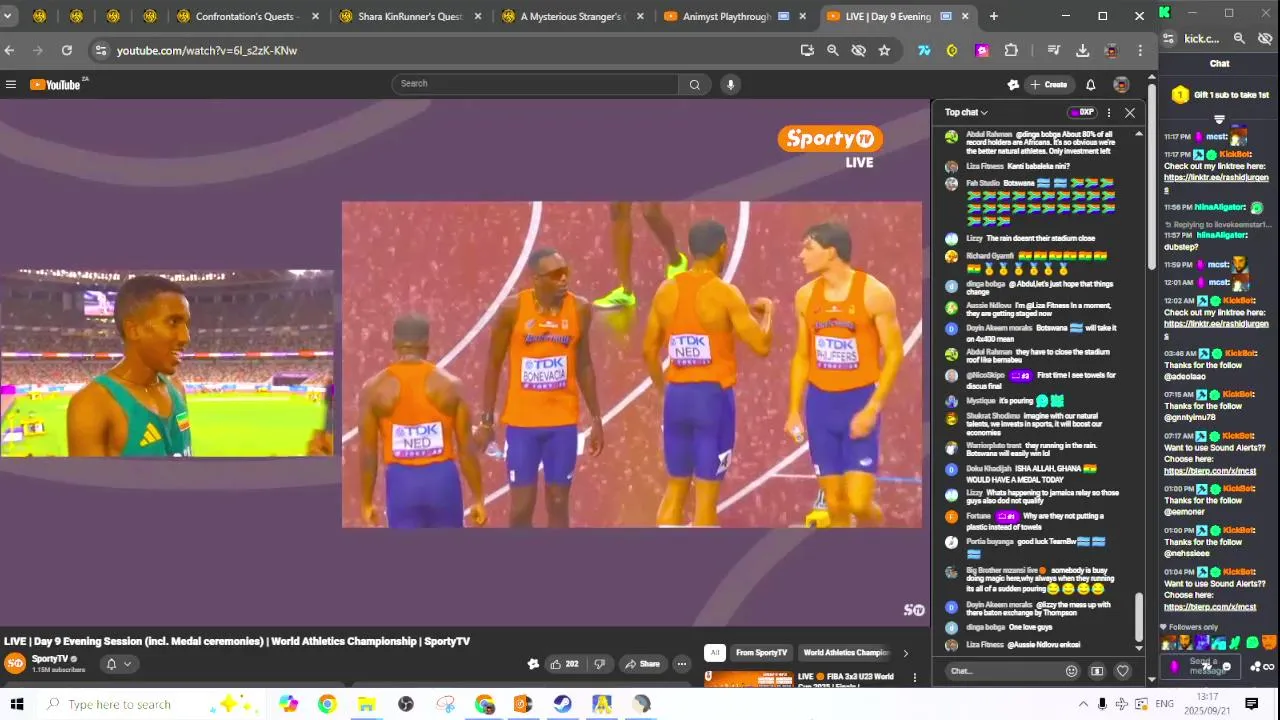Image resolution: width=1280 pixels, height=720 pixels.
Task: Send a heart reaction in live chat
Action: 1122,671
